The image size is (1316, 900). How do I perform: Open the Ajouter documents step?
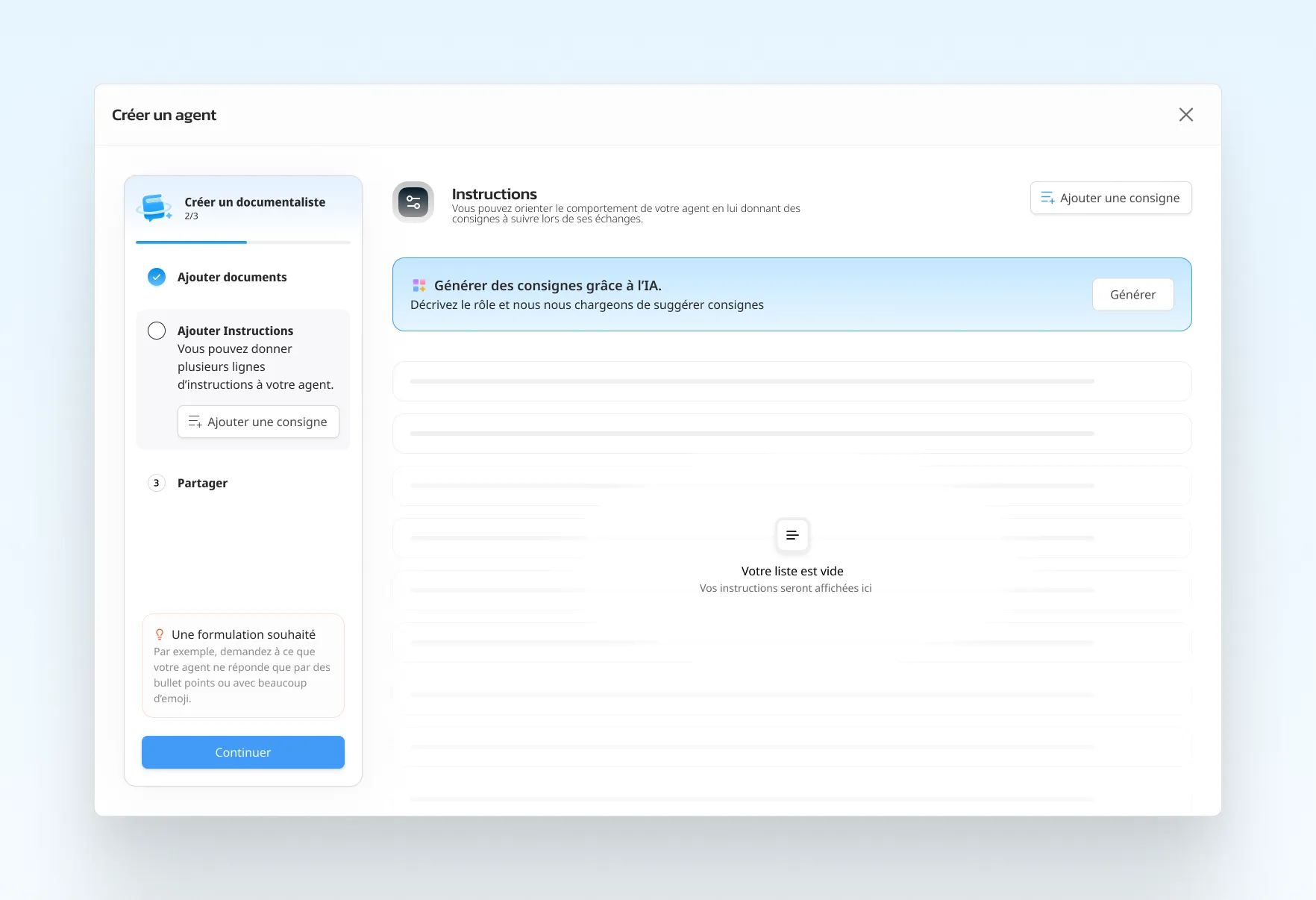tap(232, 277)
